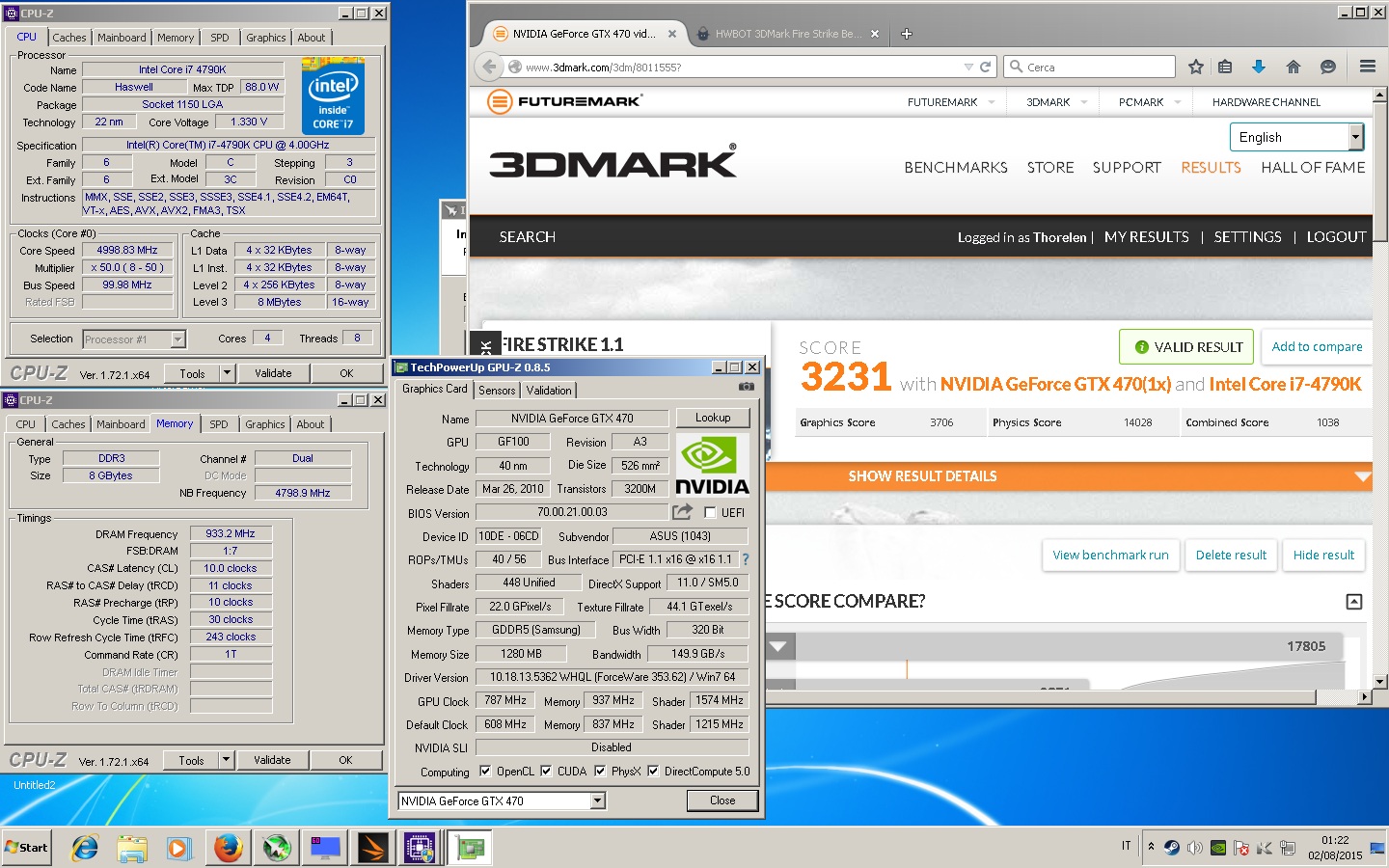Click the Firefox back arrow button

click(489, 67)
